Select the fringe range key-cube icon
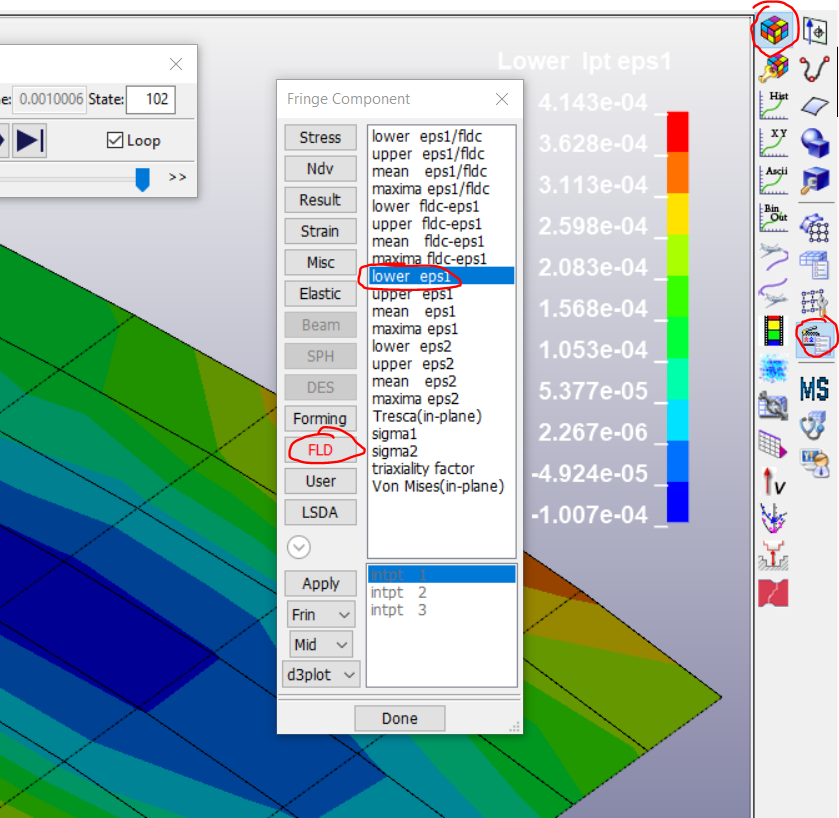Screen dimensions: 839x818 (774, 68)
